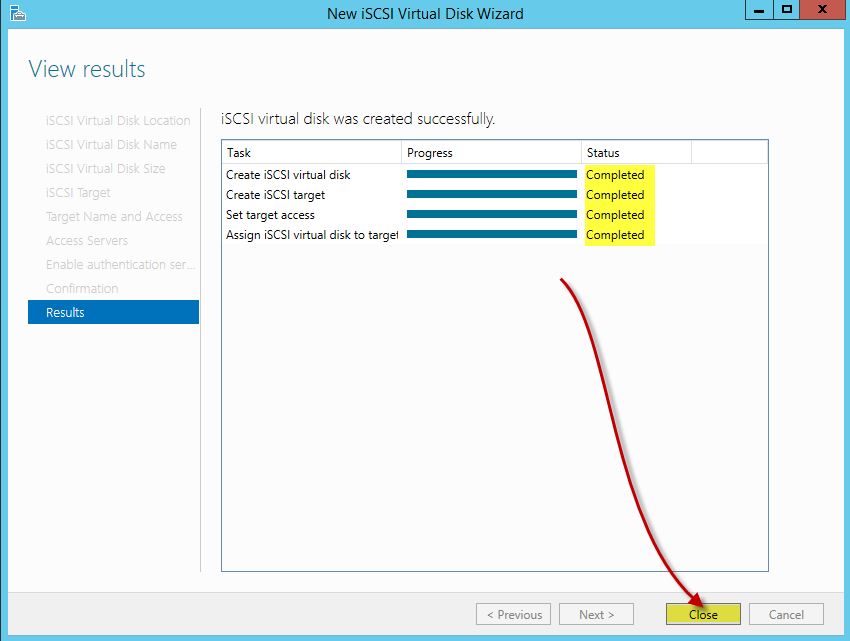Click the 'View results' heading
Image resolution: width=850 pixels, height=641 pixels.
pyautogui.click(x=87, y=69)
